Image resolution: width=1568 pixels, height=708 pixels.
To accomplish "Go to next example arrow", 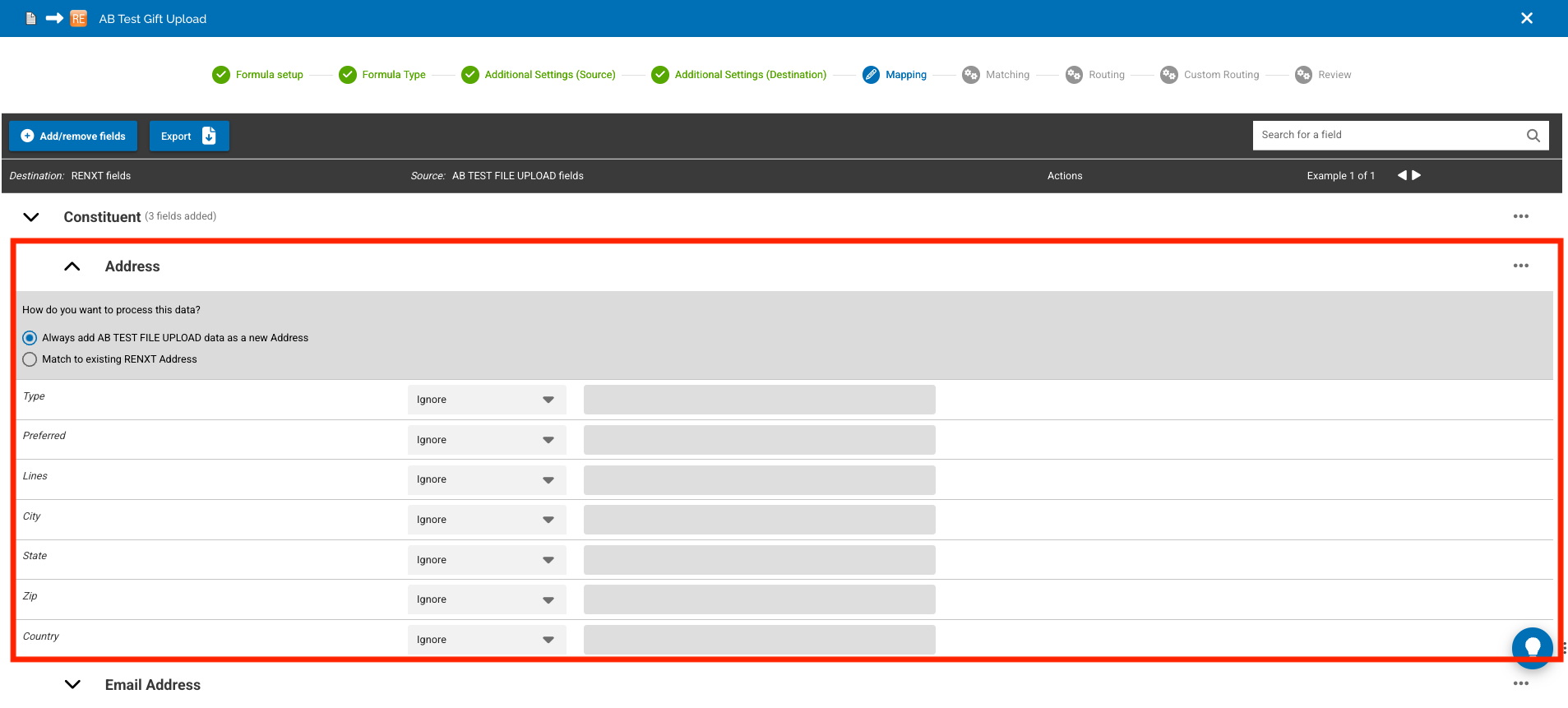I will click(x=1417, y=175).
